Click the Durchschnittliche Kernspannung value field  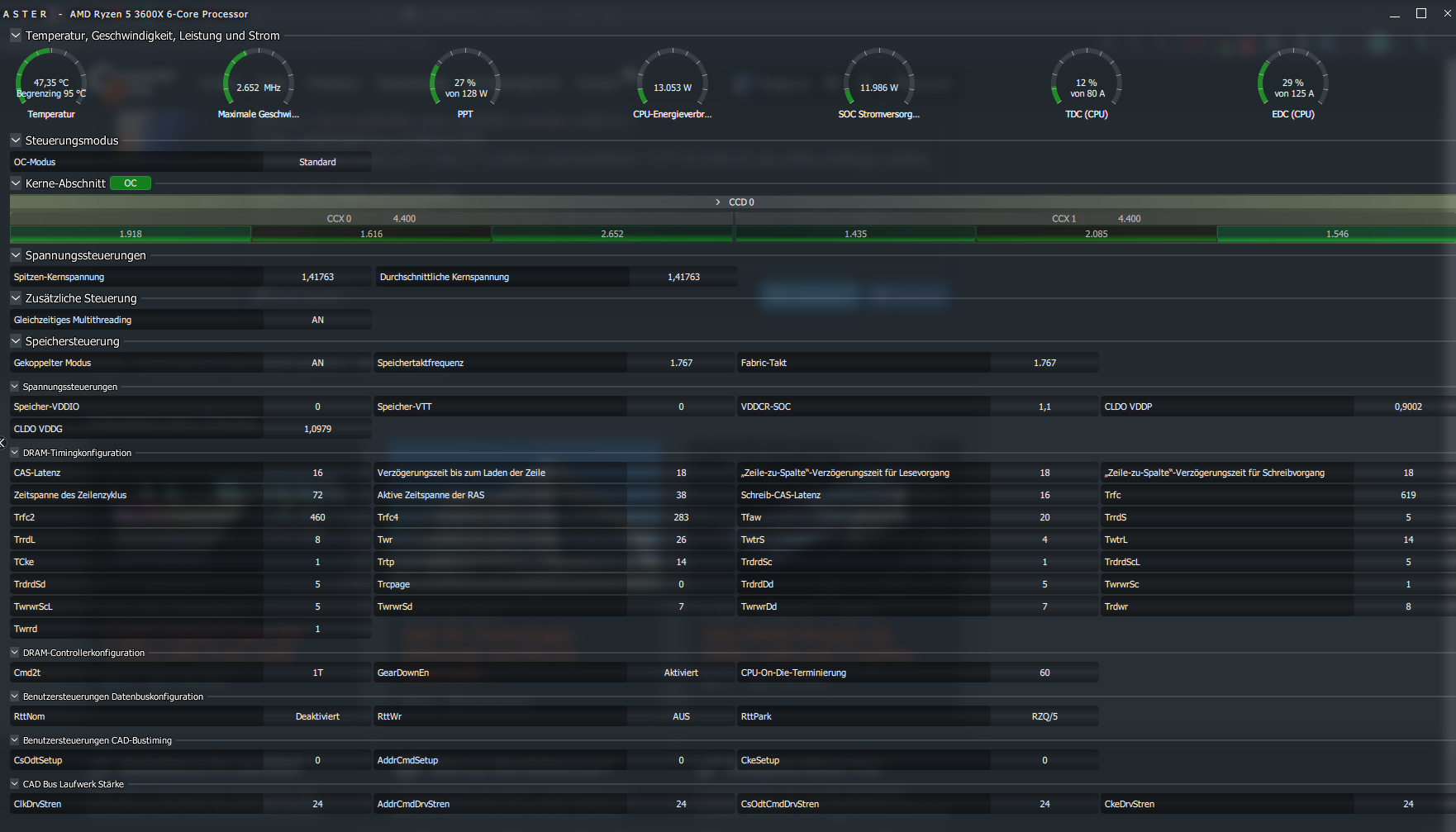tap(683, 277)
